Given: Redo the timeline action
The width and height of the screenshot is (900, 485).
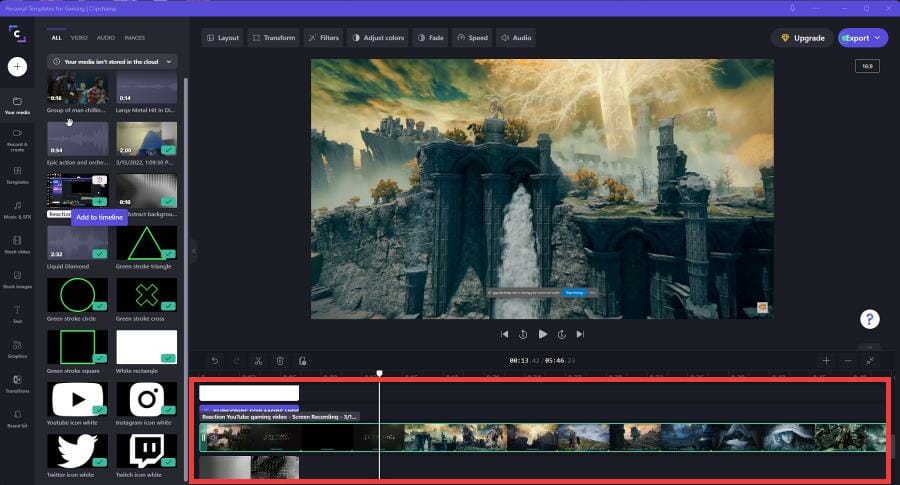Looking at the screenshot, I should pos(236,360).
